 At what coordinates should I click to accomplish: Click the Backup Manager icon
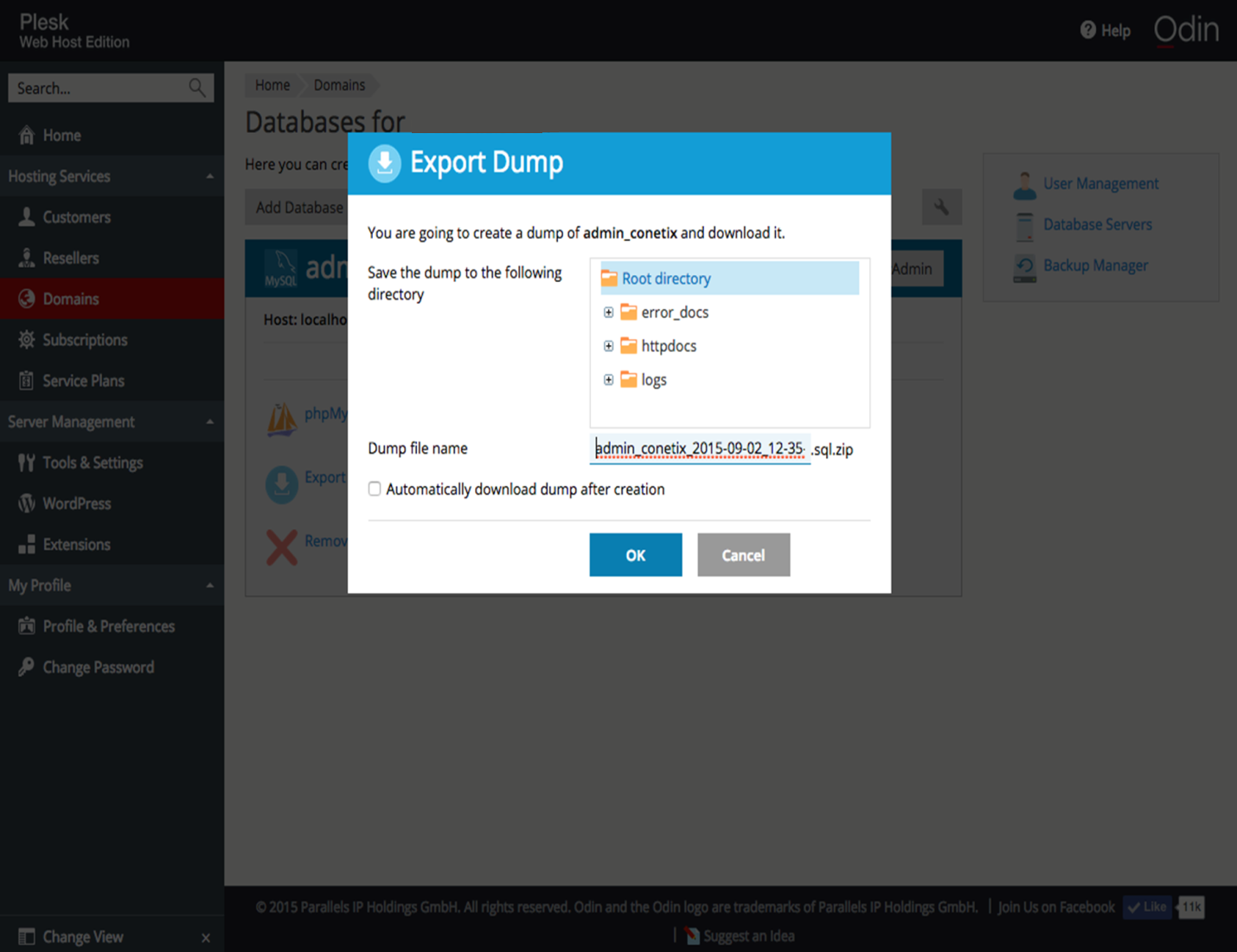tap(1024, 266)
